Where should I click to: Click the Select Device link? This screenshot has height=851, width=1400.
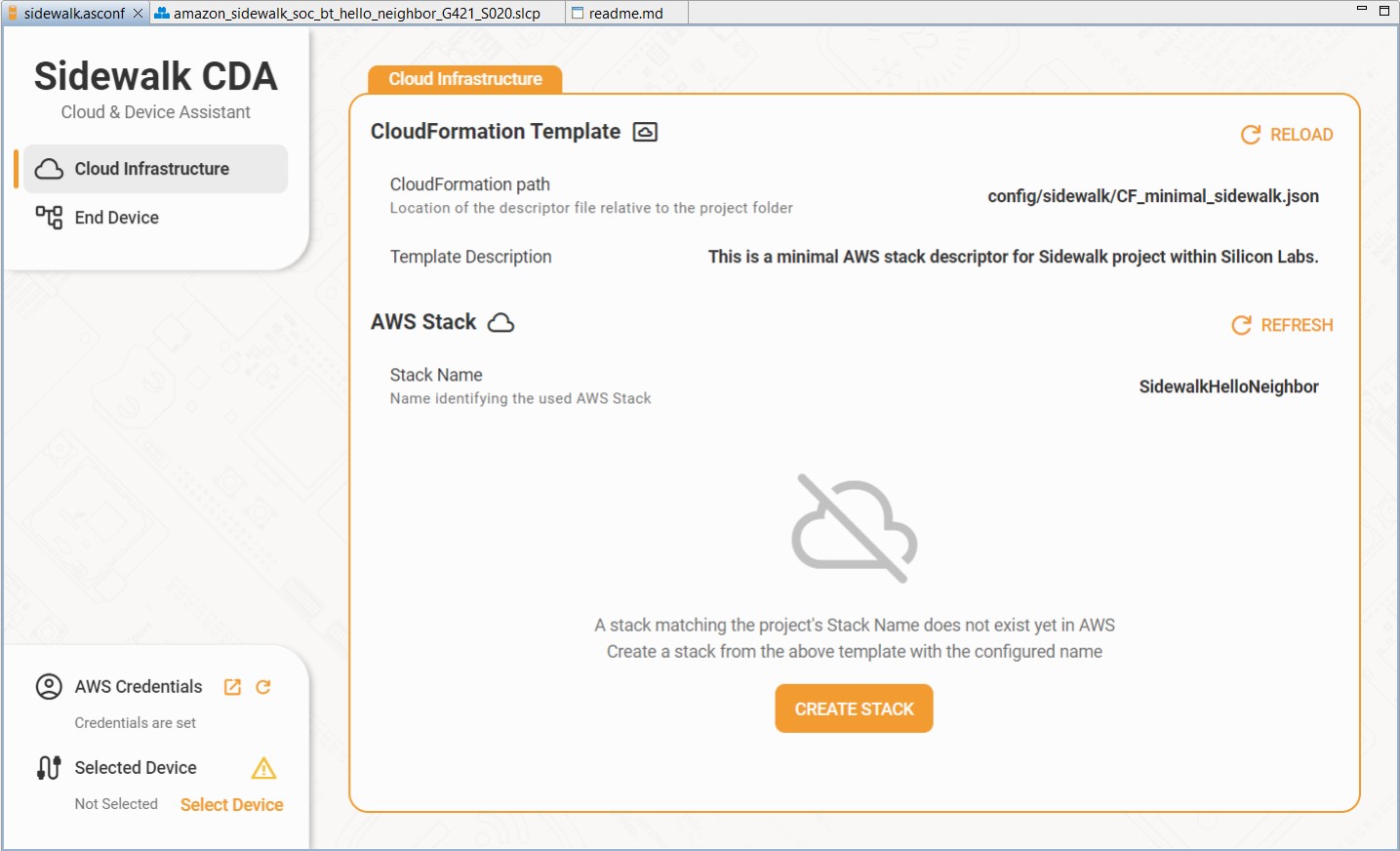[x=232, y=805]
